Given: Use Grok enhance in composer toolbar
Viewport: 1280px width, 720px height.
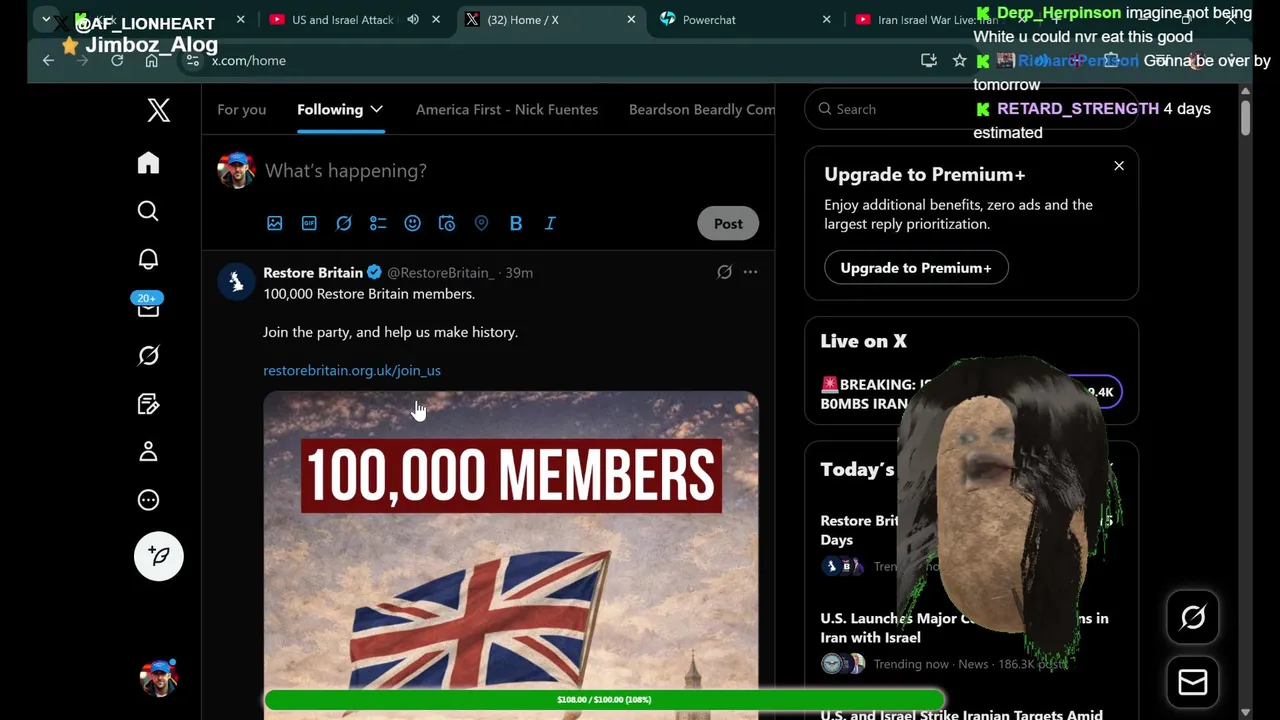Looking at the screenshot, I should point(344,223).
